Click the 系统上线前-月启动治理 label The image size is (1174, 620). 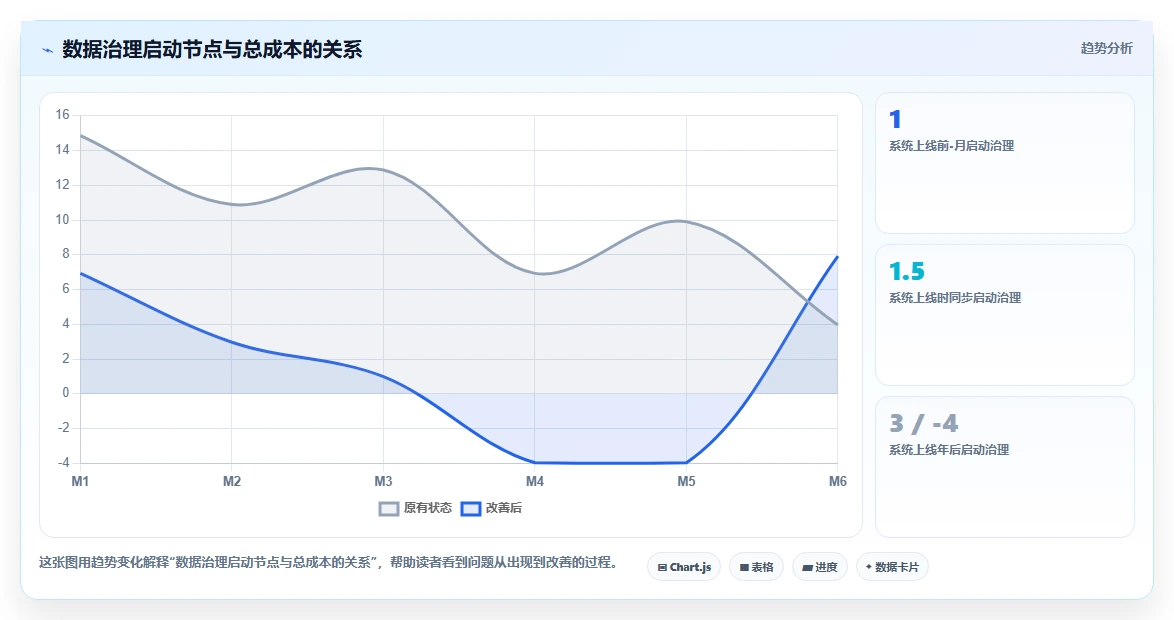[x=951, y=146]
